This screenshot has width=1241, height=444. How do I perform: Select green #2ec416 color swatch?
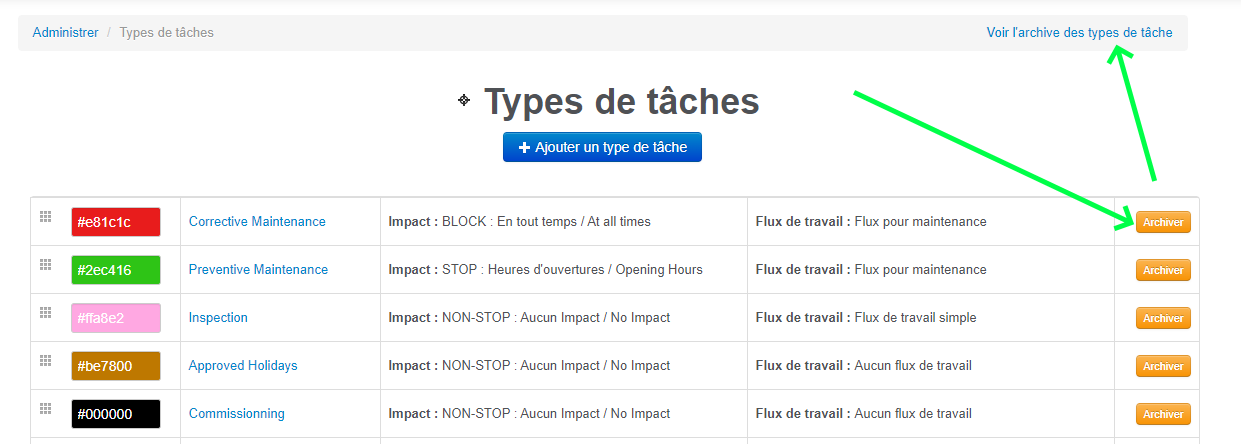click(x=115, y=270)
